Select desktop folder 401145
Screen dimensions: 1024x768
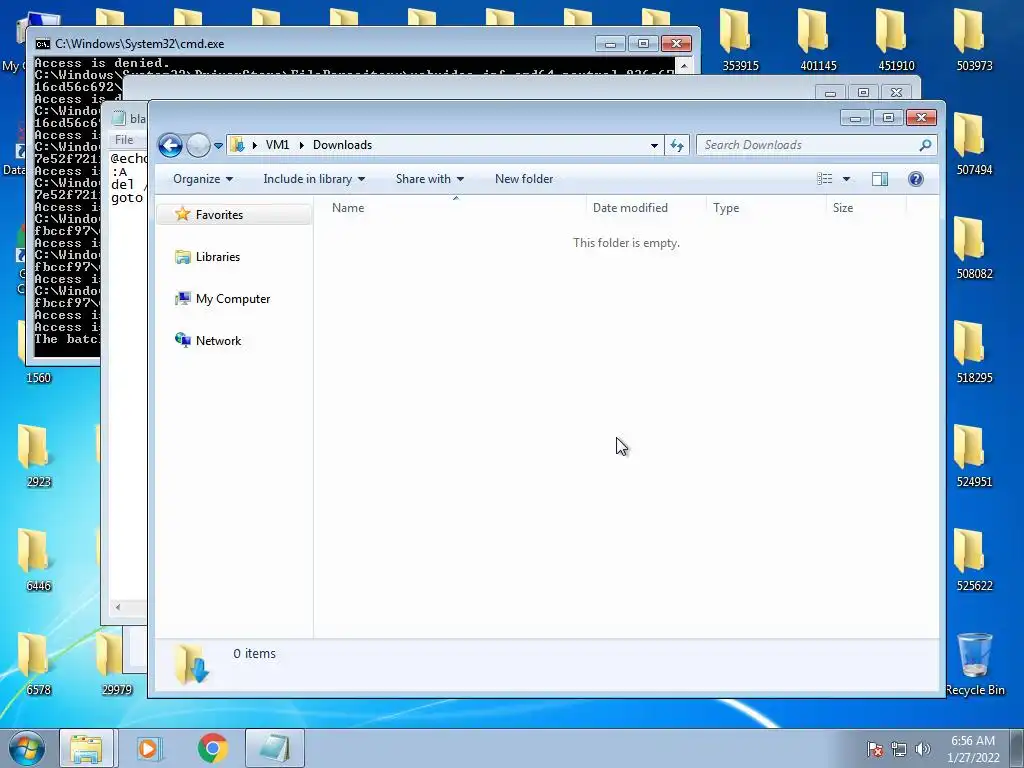[x=818, y=40]
